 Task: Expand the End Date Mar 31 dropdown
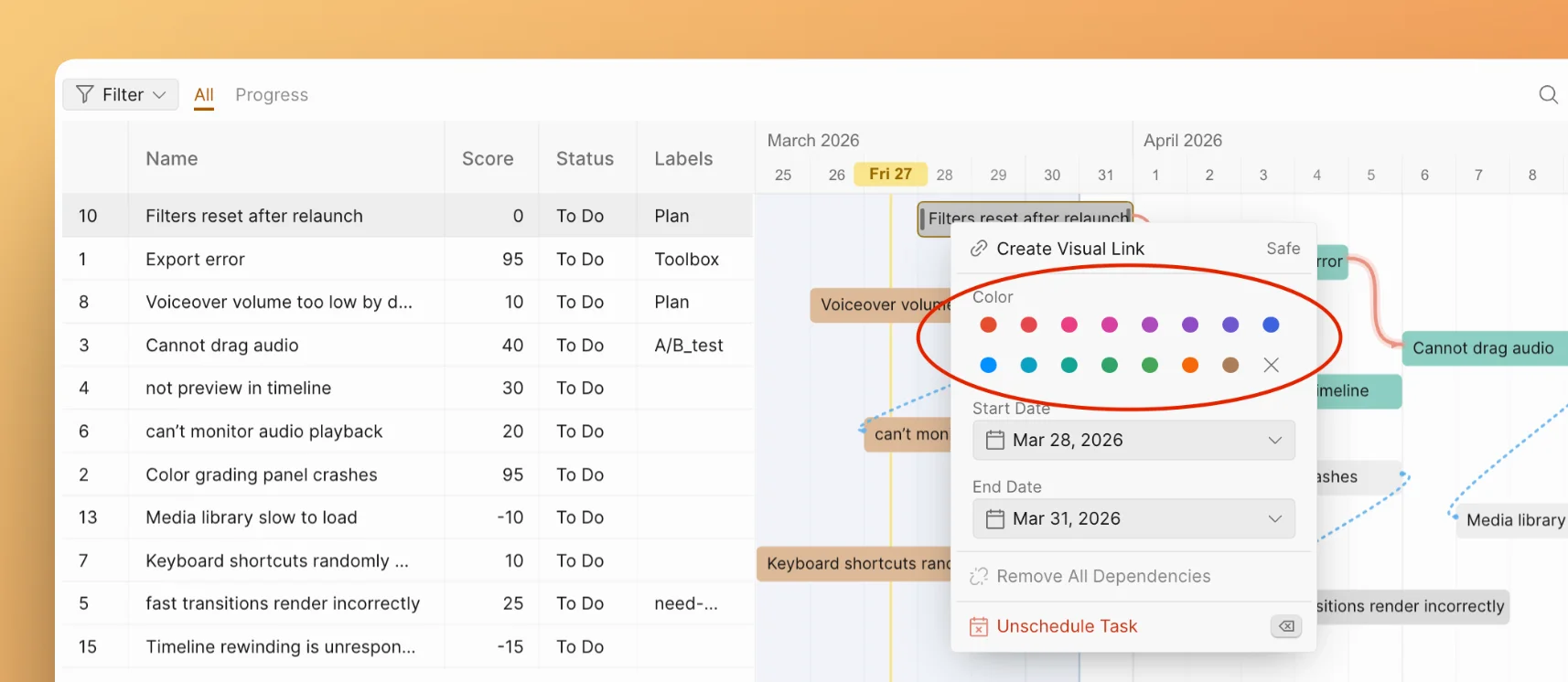pos(1274,519)
